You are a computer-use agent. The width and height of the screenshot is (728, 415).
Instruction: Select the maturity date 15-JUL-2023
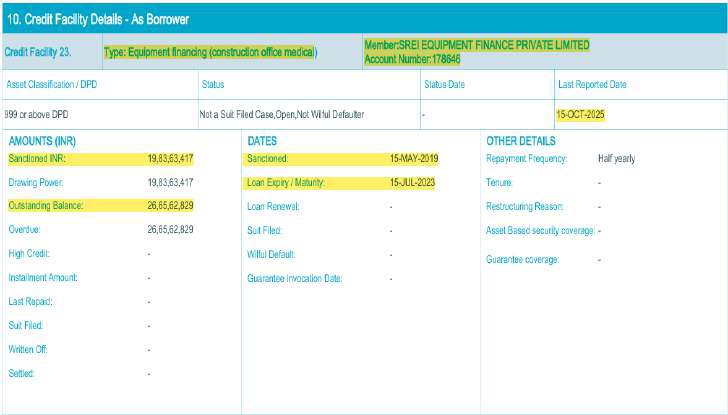tap(412, 182)
